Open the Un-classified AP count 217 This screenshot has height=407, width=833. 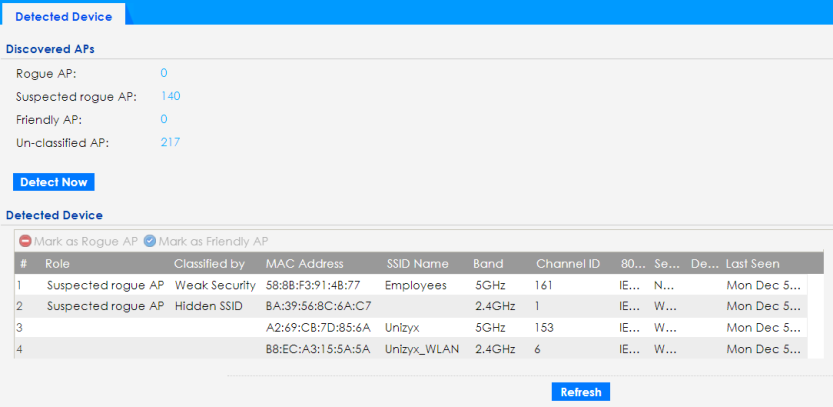[170, 142]
